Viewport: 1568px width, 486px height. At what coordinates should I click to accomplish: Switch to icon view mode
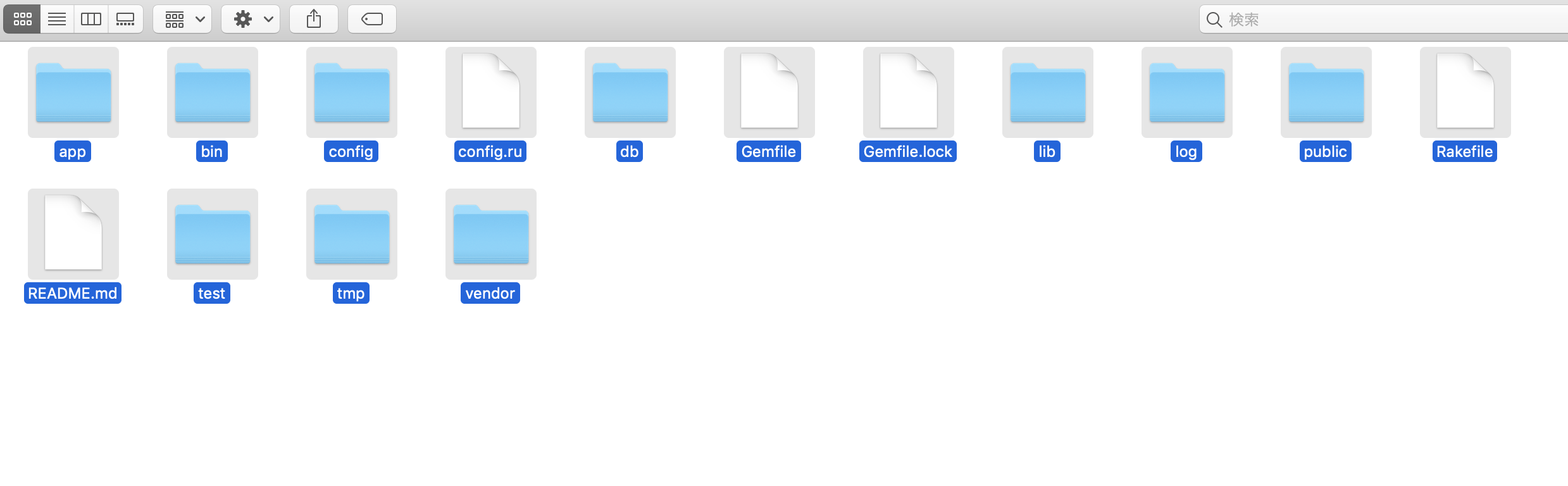(22, 19)
